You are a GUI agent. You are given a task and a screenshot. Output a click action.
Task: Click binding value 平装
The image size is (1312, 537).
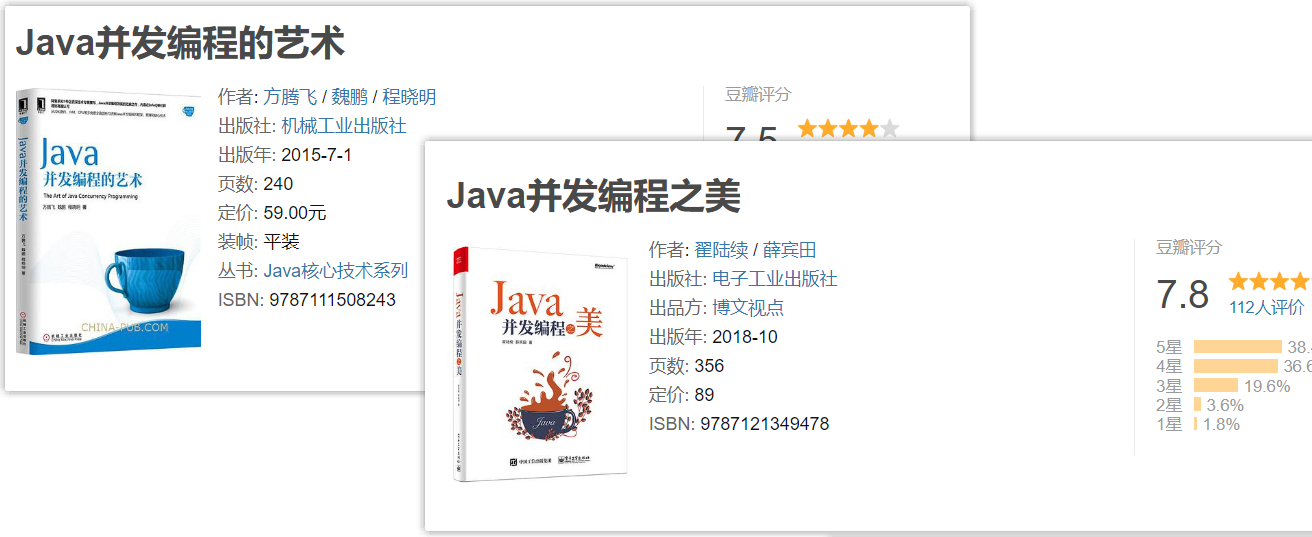282,242
